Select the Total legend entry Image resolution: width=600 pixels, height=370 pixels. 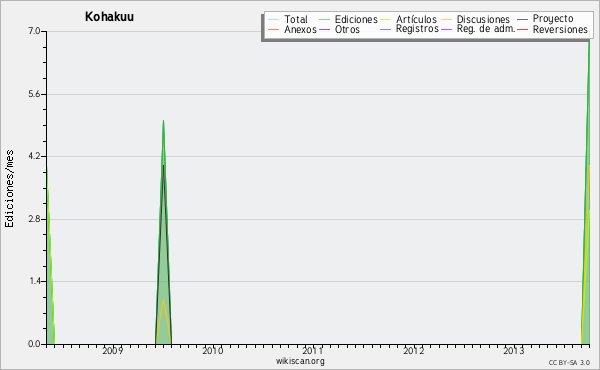click(x=296, y=20)
